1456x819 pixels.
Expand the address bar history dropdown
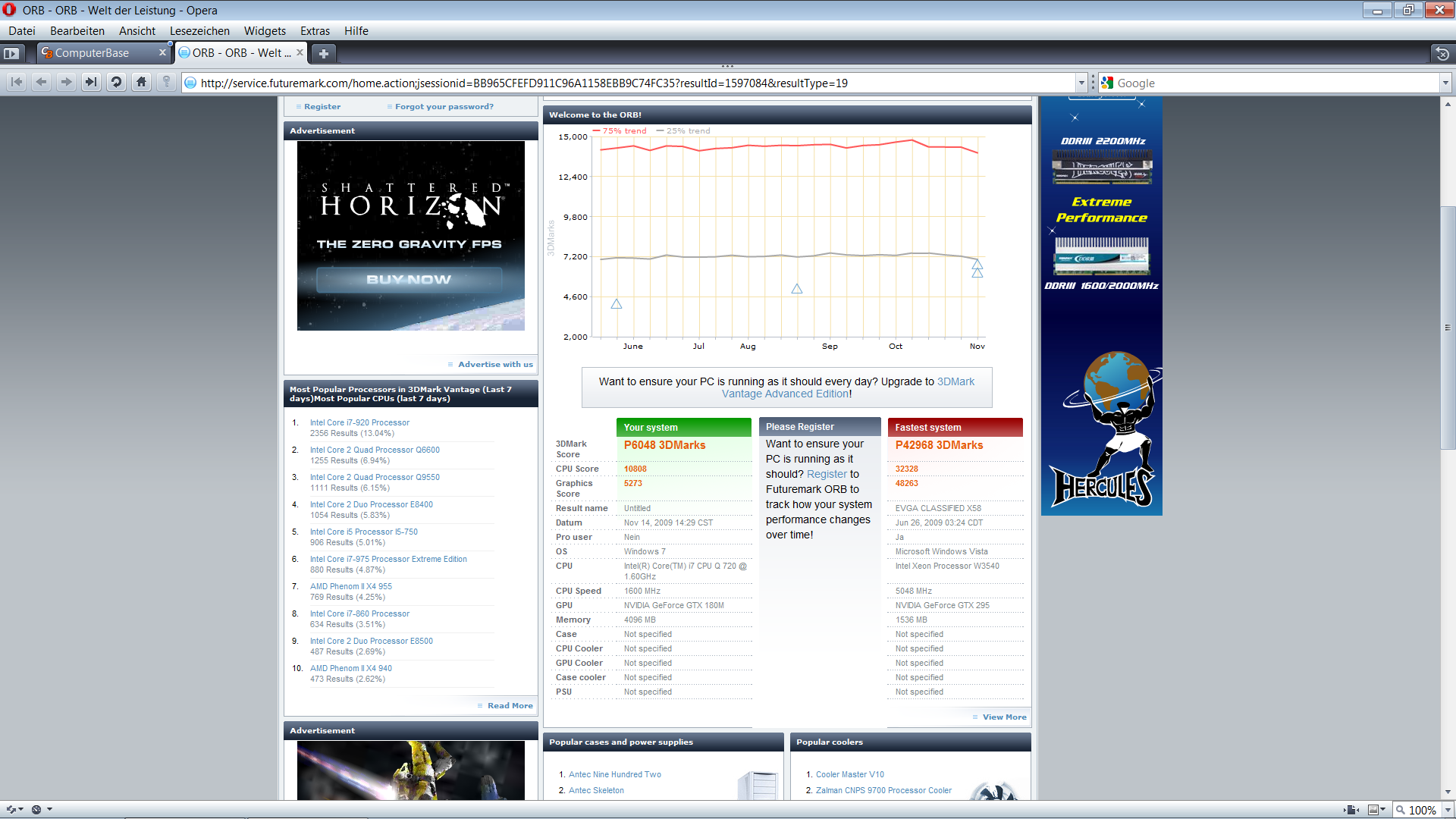pos(1081,83)
